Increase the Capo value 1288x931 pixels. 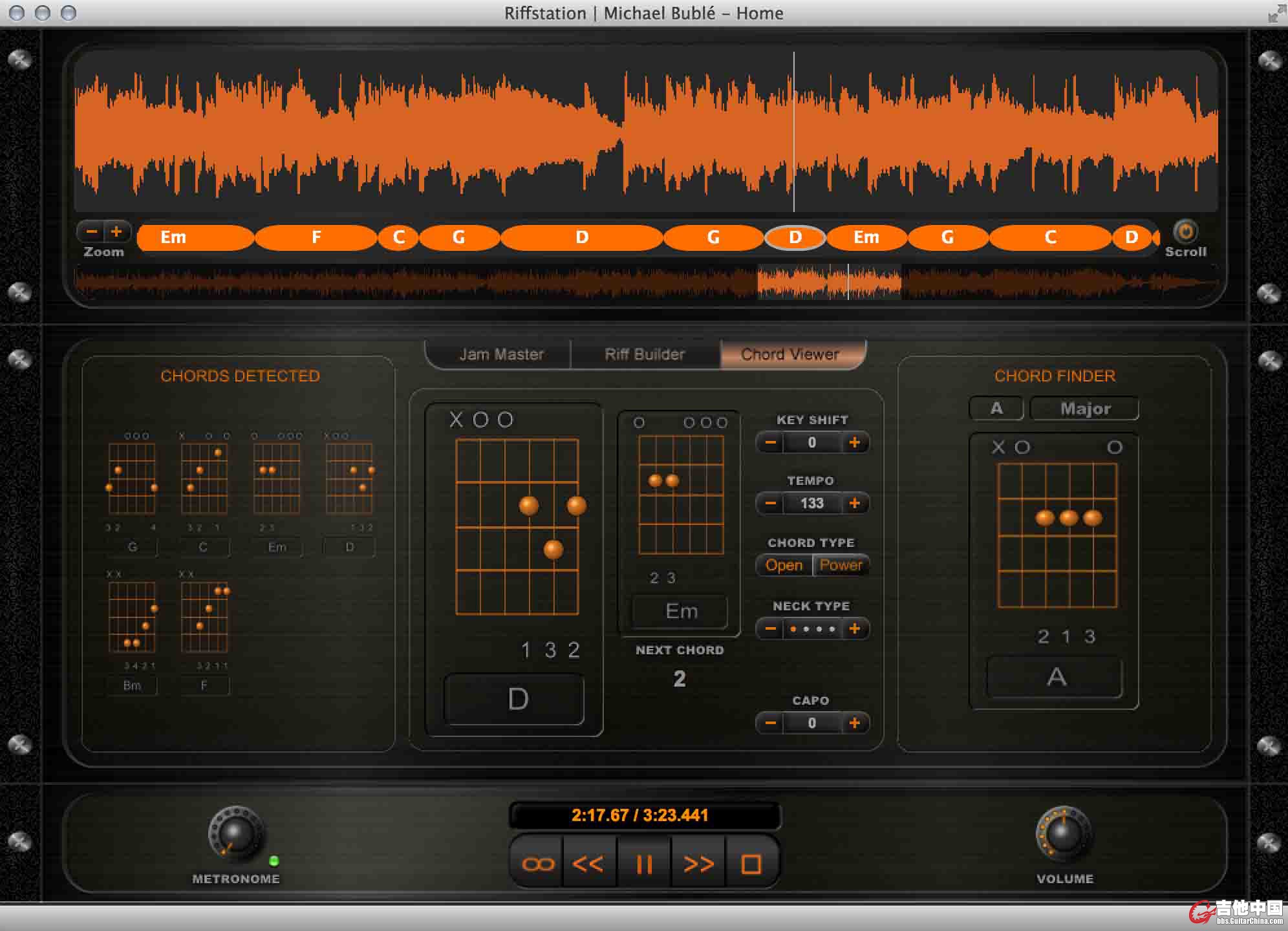tap(854, 723)
